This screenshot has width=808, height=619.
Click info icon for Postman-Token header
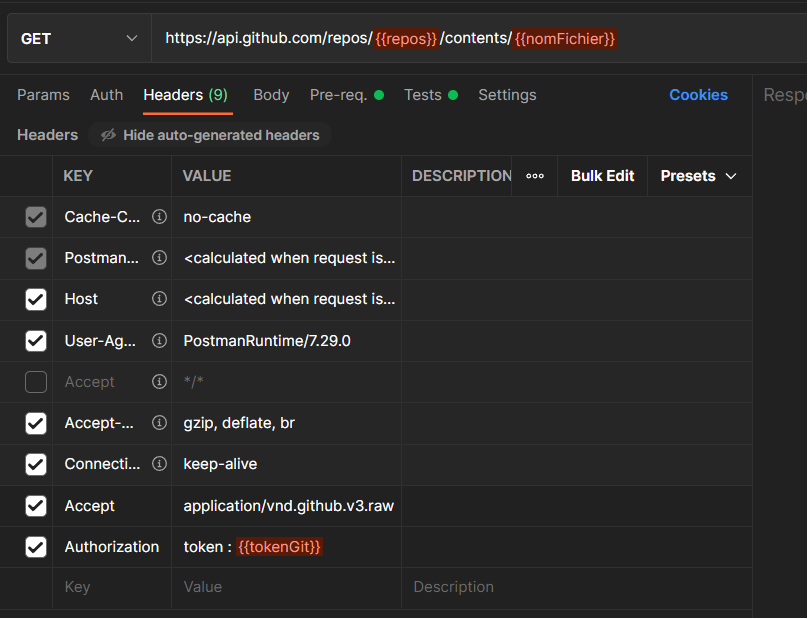[x=159, y=257]
